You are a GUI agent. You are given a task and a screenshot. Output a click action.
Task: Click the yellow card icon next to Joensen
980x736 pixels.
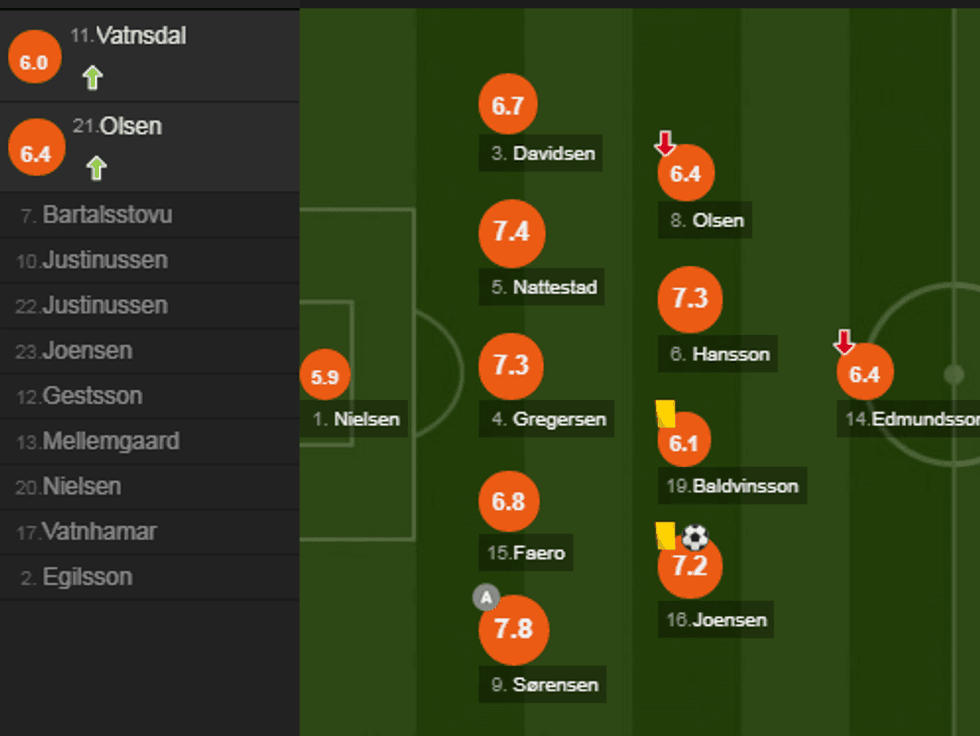coord(666,535)
